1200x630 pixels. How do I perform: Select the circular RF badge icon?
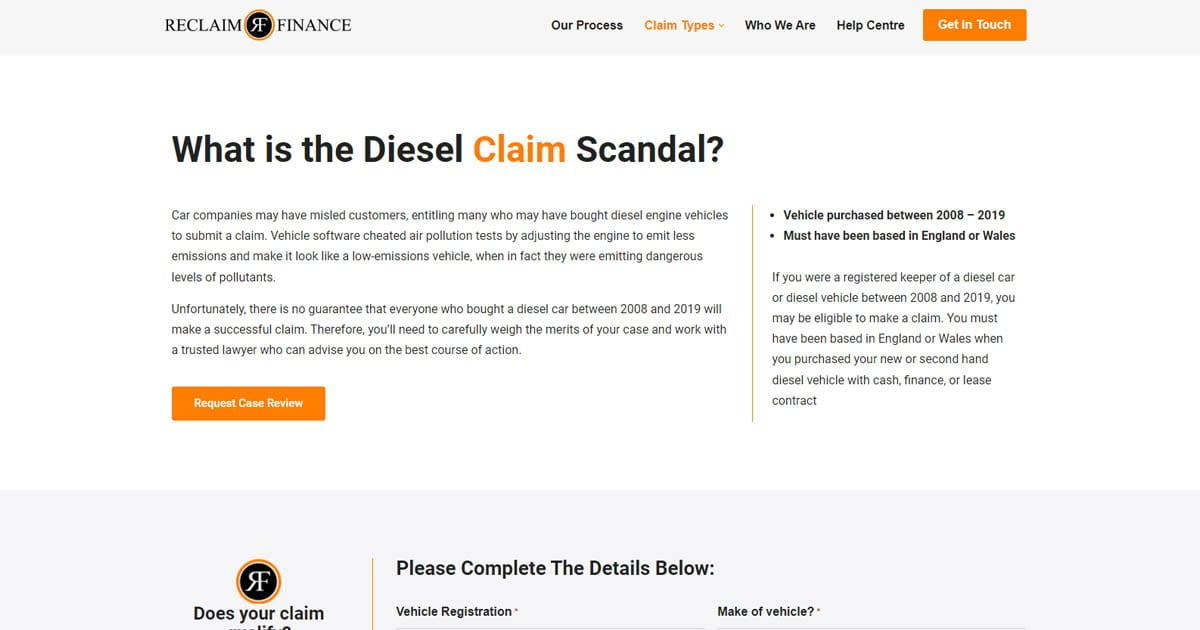click(257, 580)
